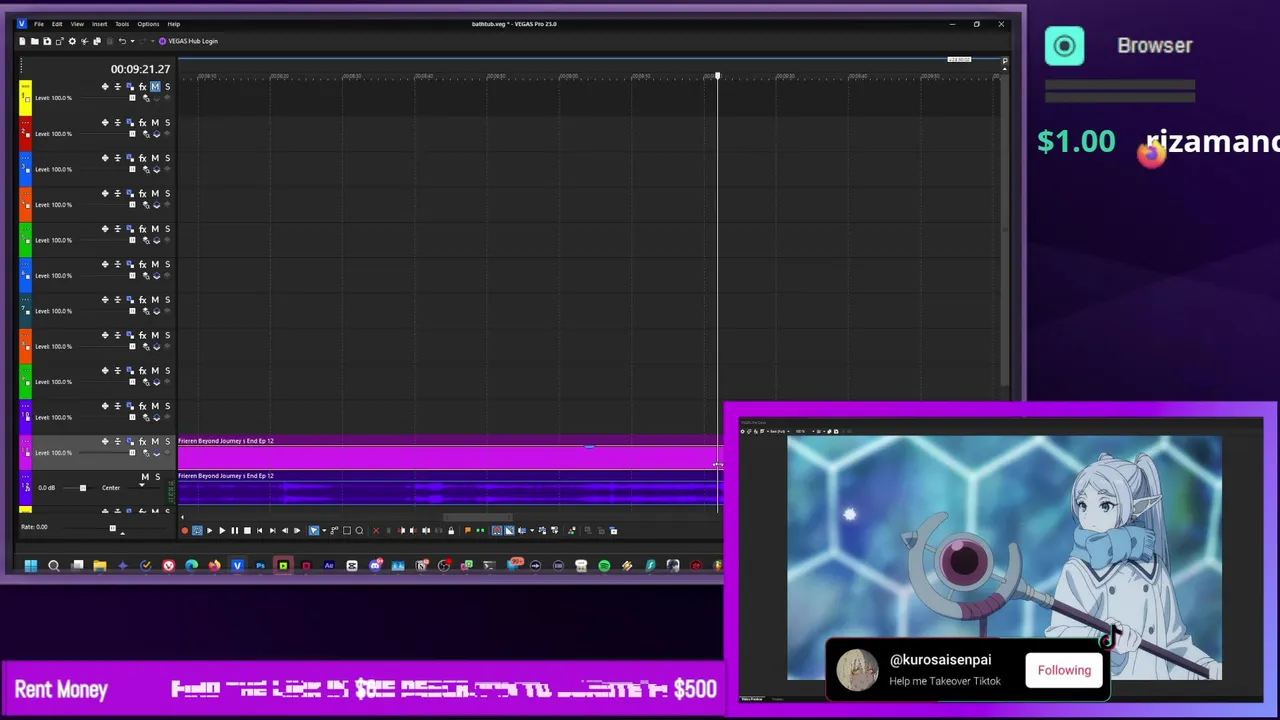Image resolution: width=1280 pixels, height=720 pixels.
Task: Jump to project start in transport bar
Action: pos(260,530)
